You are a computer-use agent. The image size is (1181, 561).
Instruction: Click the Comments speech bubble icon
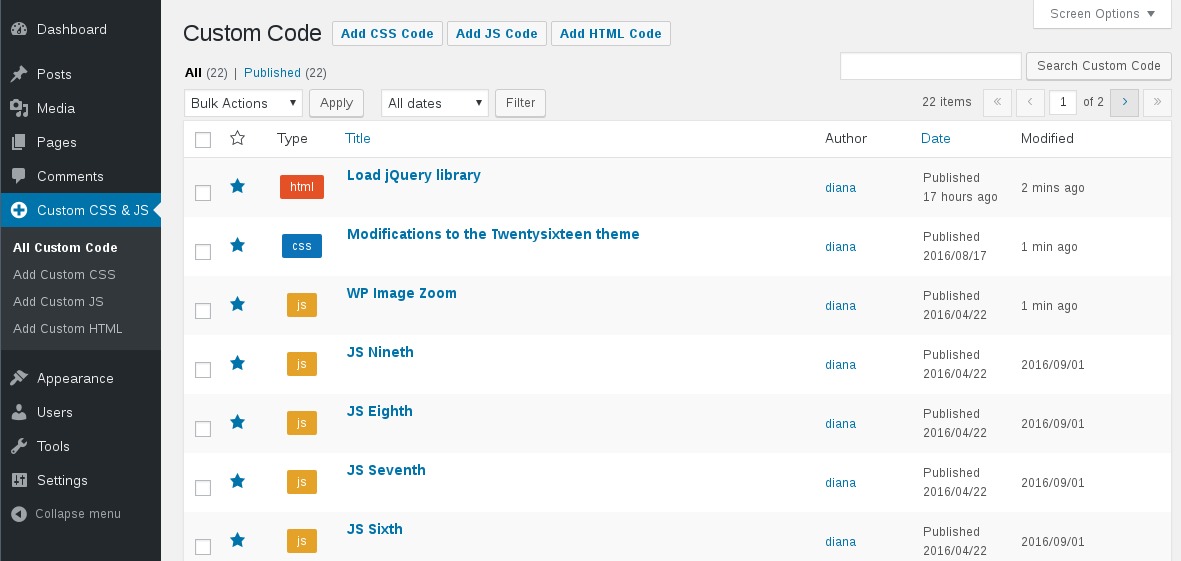pos(19,176)
